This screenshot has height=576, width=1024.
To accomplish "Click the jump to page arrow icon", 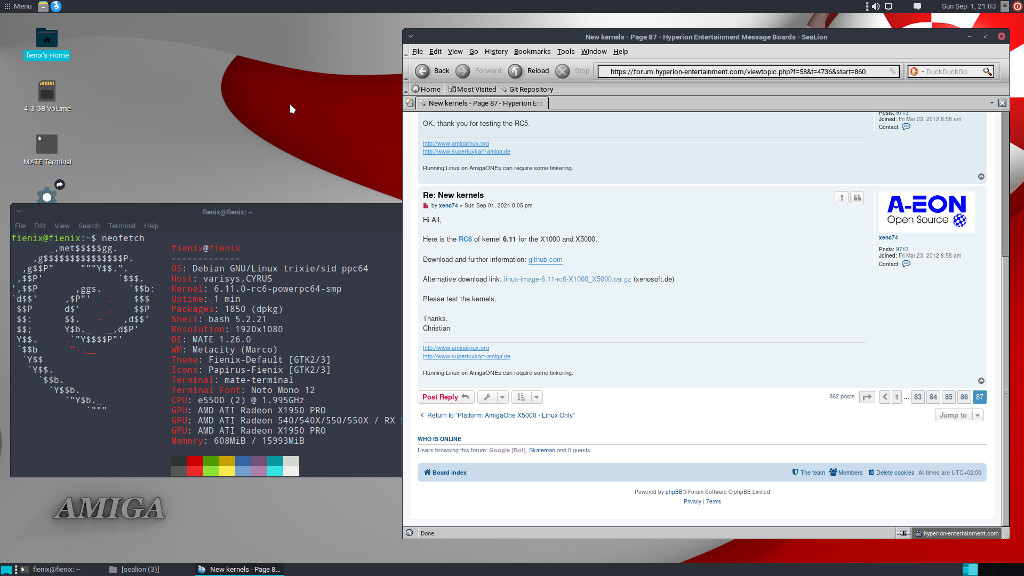I will point(867,397).
